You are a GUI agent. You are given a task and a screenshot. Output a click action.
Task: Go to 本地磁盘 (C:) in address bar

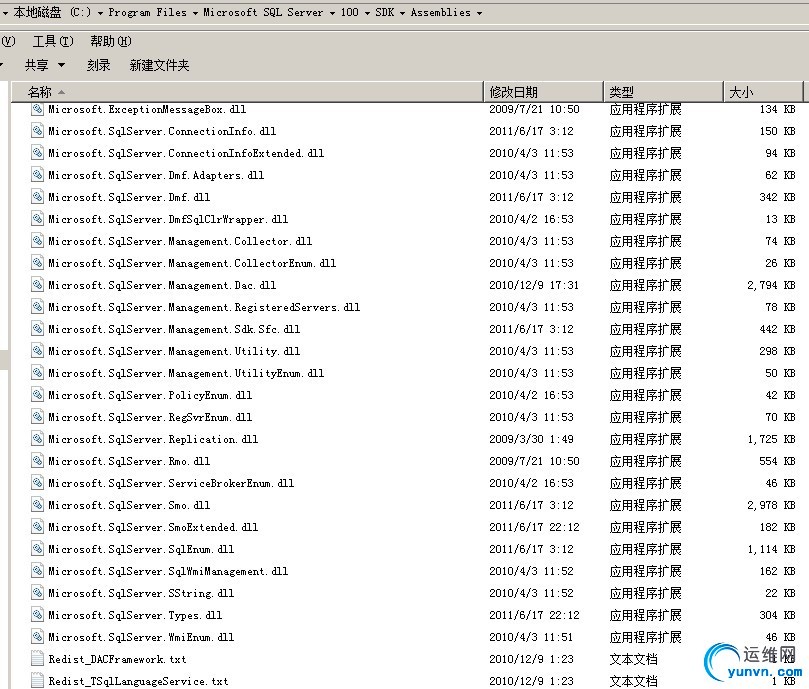(52, 12)
